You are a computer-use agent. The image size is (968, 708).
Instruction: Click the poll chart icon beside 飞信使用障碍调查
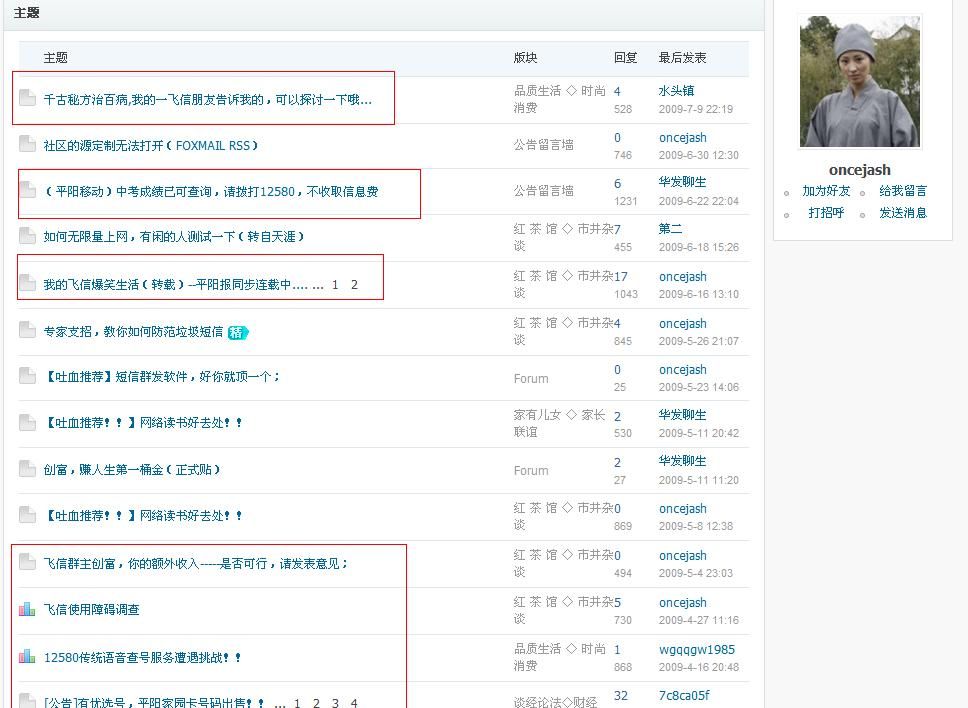pyautogui.click(x=27, y=609)
